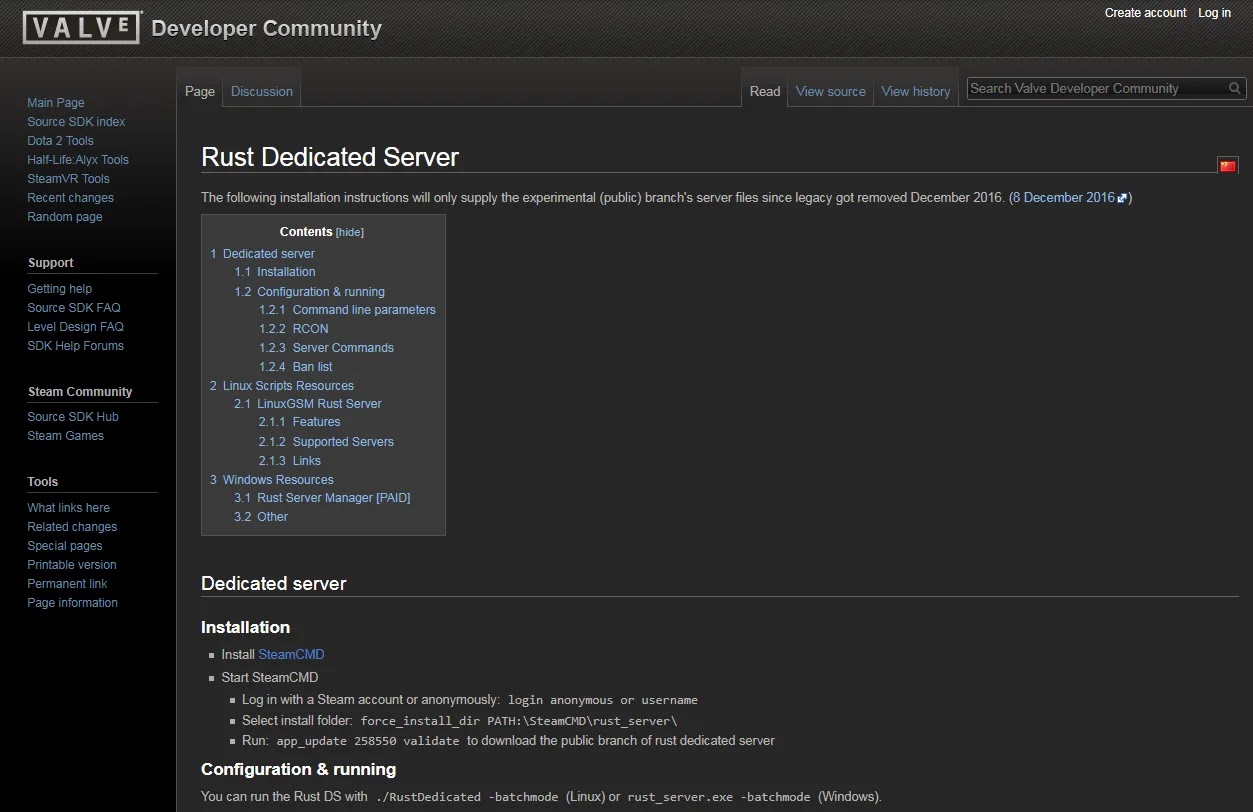
Task: Open the 8 December 2016 external link
Action: click(x=1069, y=198)
